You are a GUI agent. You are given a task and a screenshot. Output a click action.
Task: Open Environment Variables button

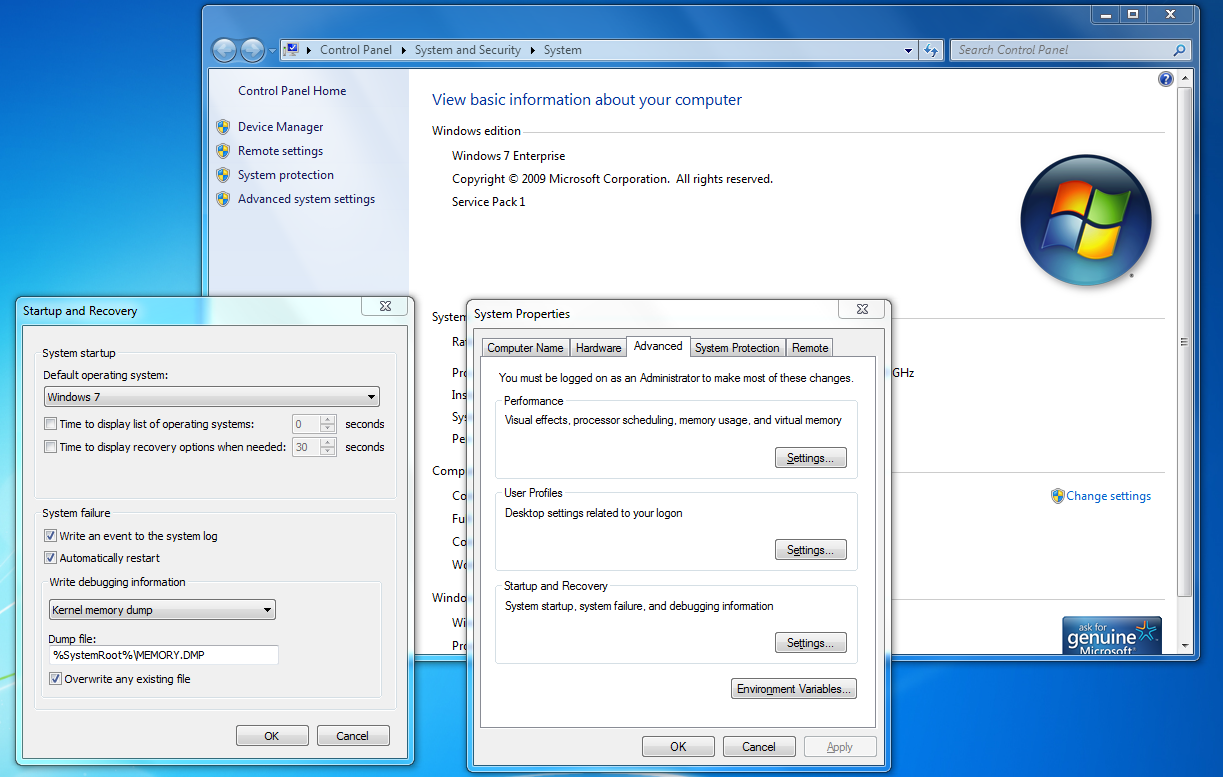795,689
